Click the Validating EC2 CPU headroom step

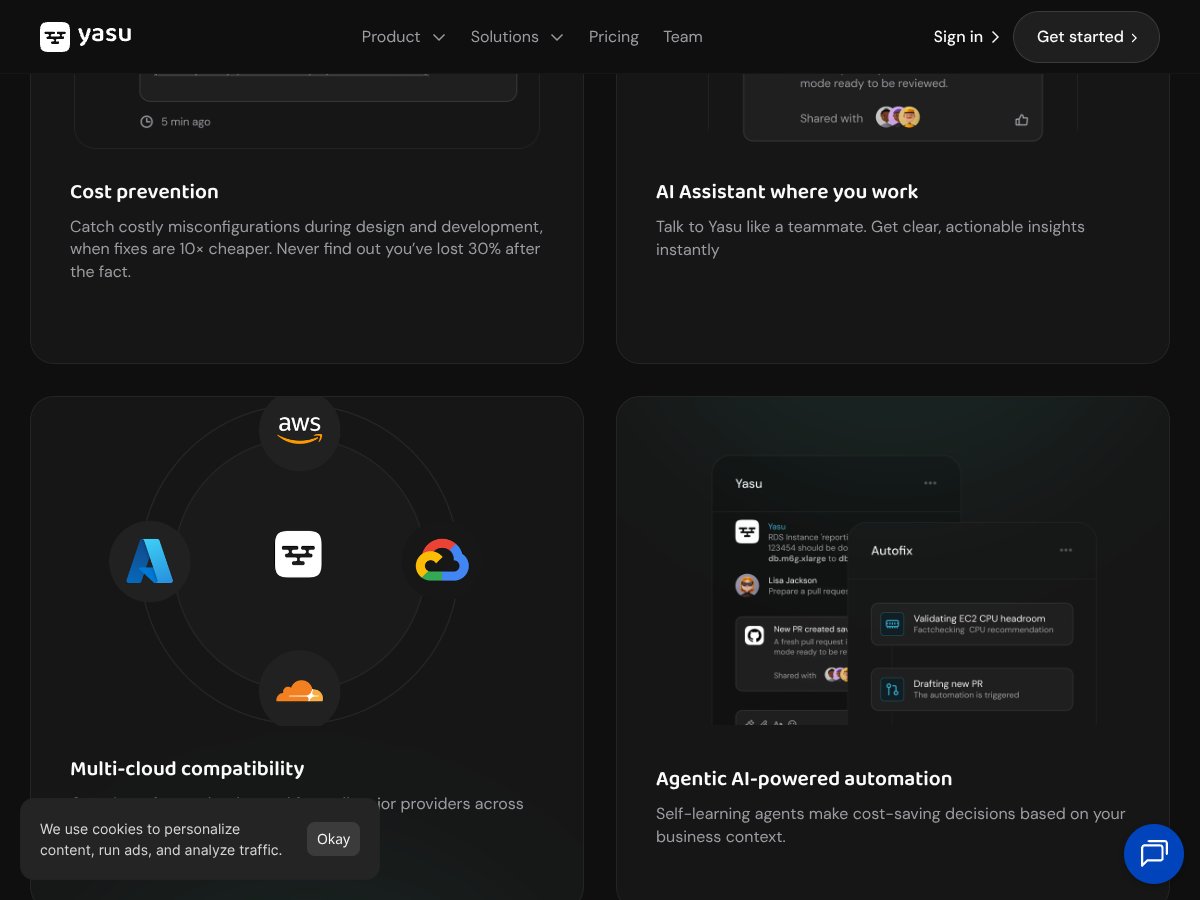[971, 624]
